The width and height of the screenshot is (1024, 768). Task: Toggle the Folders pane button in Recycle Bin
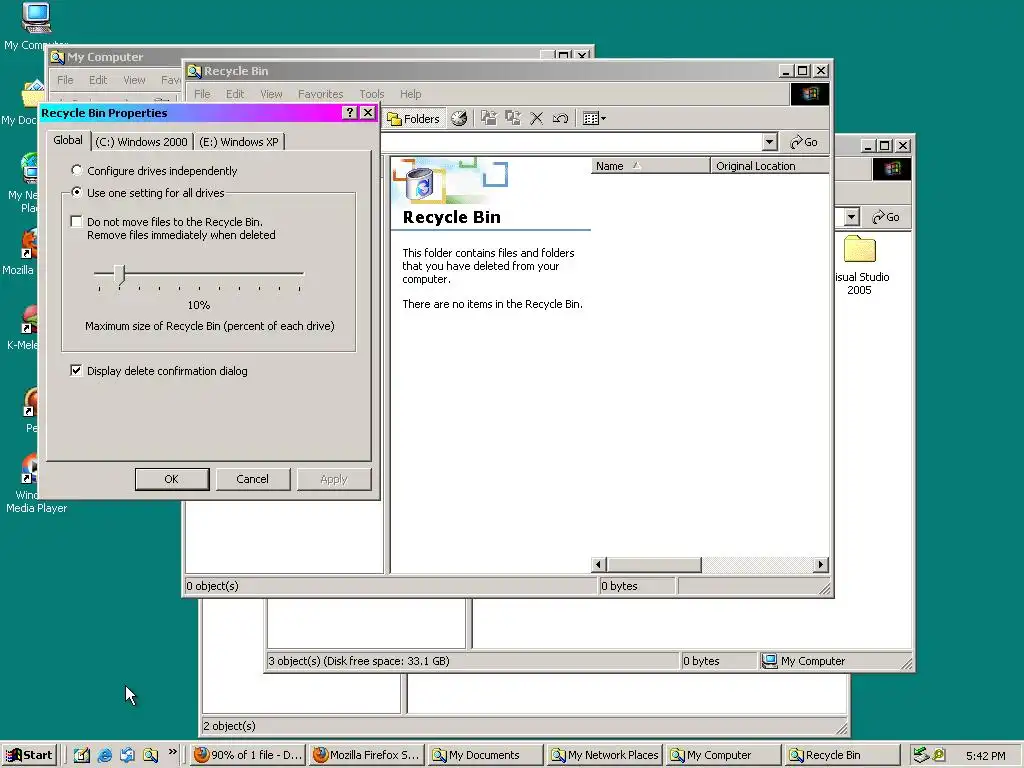click(413, 119)
